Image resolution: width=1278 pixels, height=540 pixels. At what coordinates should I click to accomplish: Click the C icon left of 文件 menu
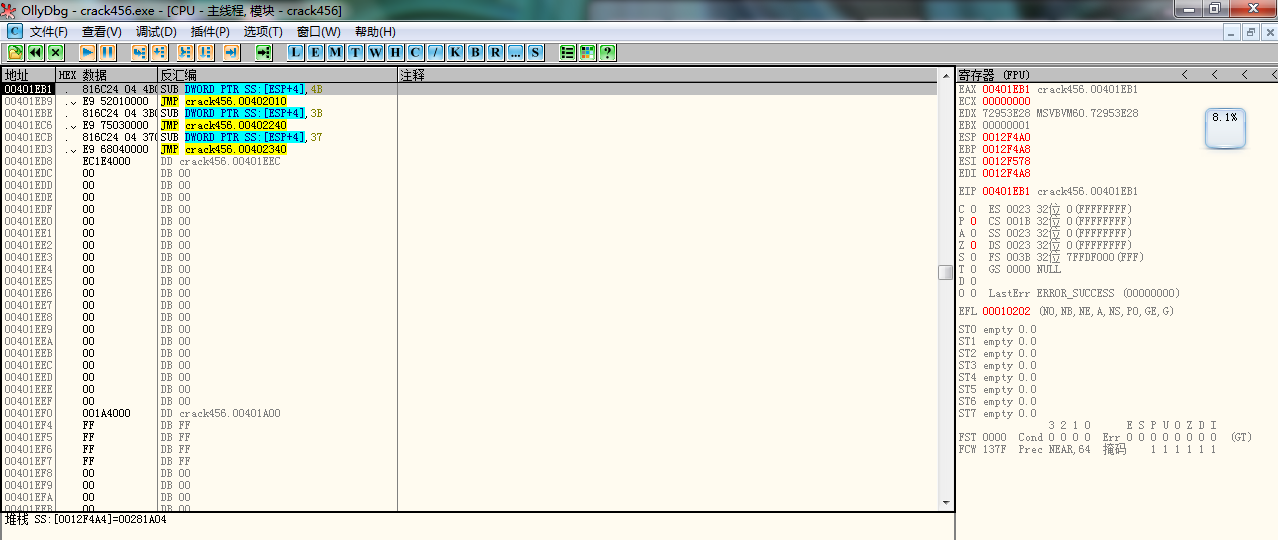point(14,31)
